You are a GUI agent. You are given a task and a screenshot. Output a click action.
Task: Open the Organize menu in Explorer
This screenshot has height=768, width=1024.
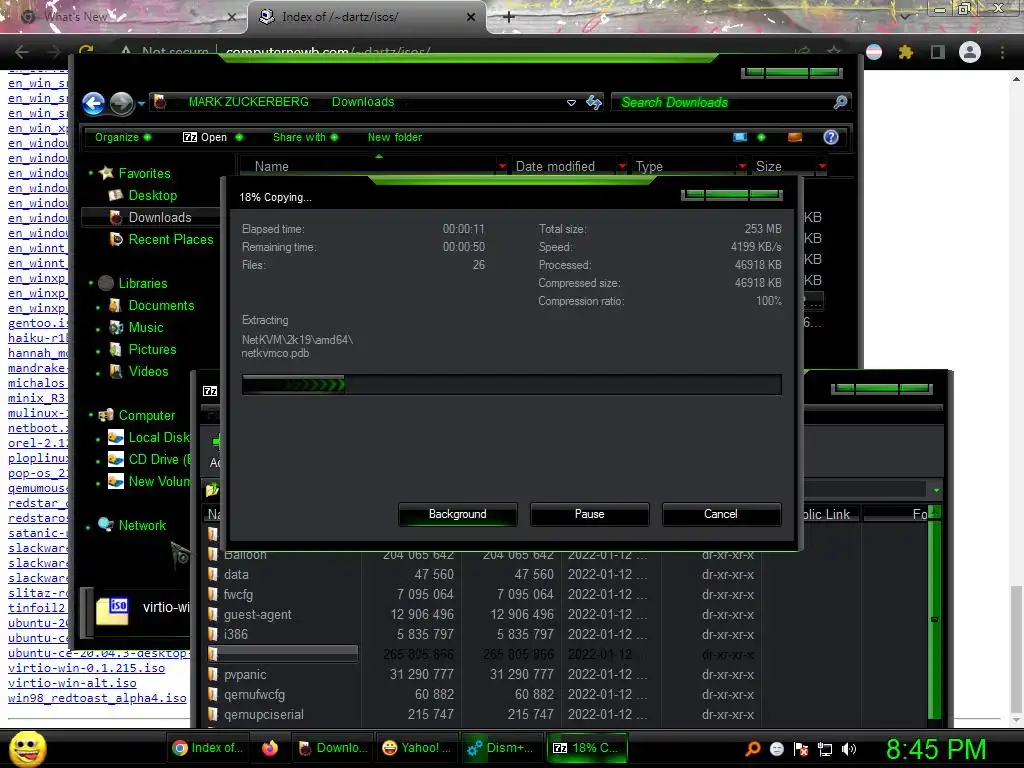(x=122, y=137)
